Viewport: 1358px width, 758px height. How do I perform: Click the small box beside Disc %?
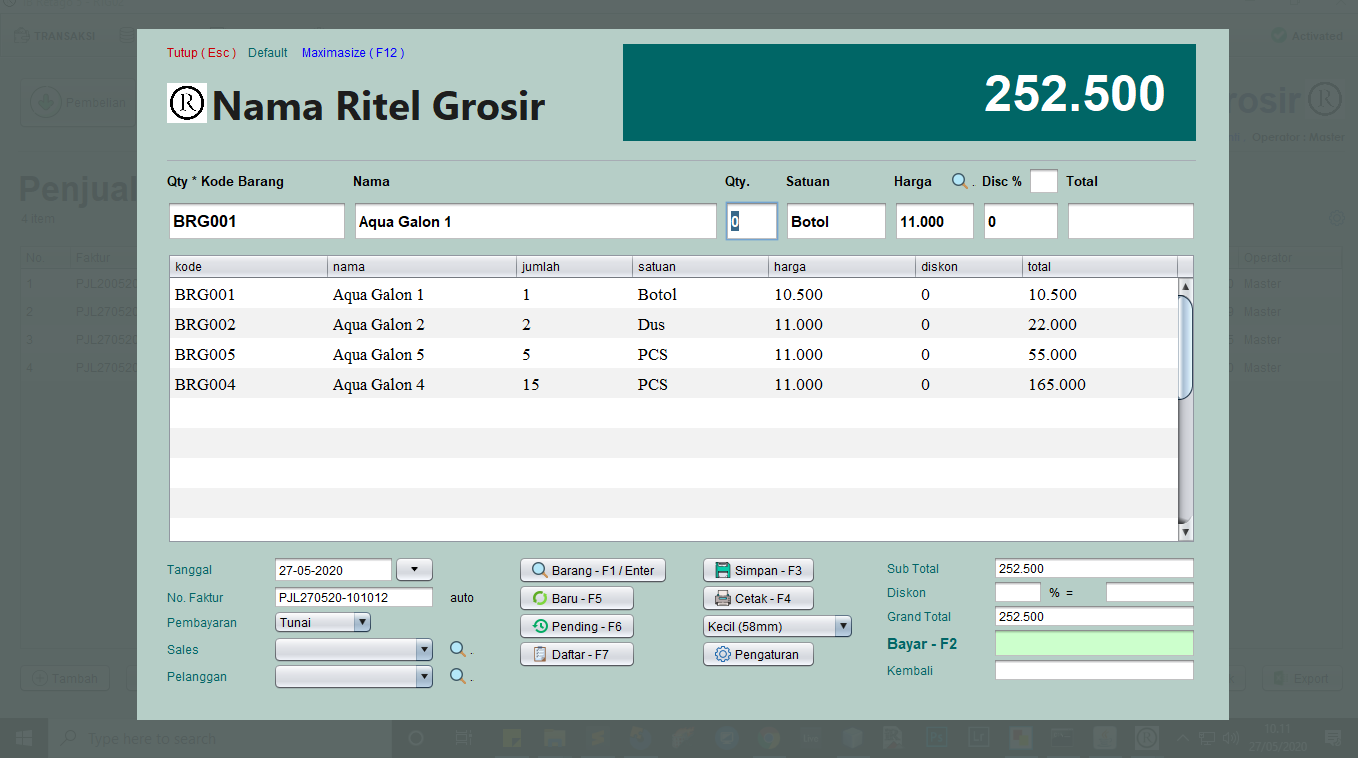[1043, 181]
